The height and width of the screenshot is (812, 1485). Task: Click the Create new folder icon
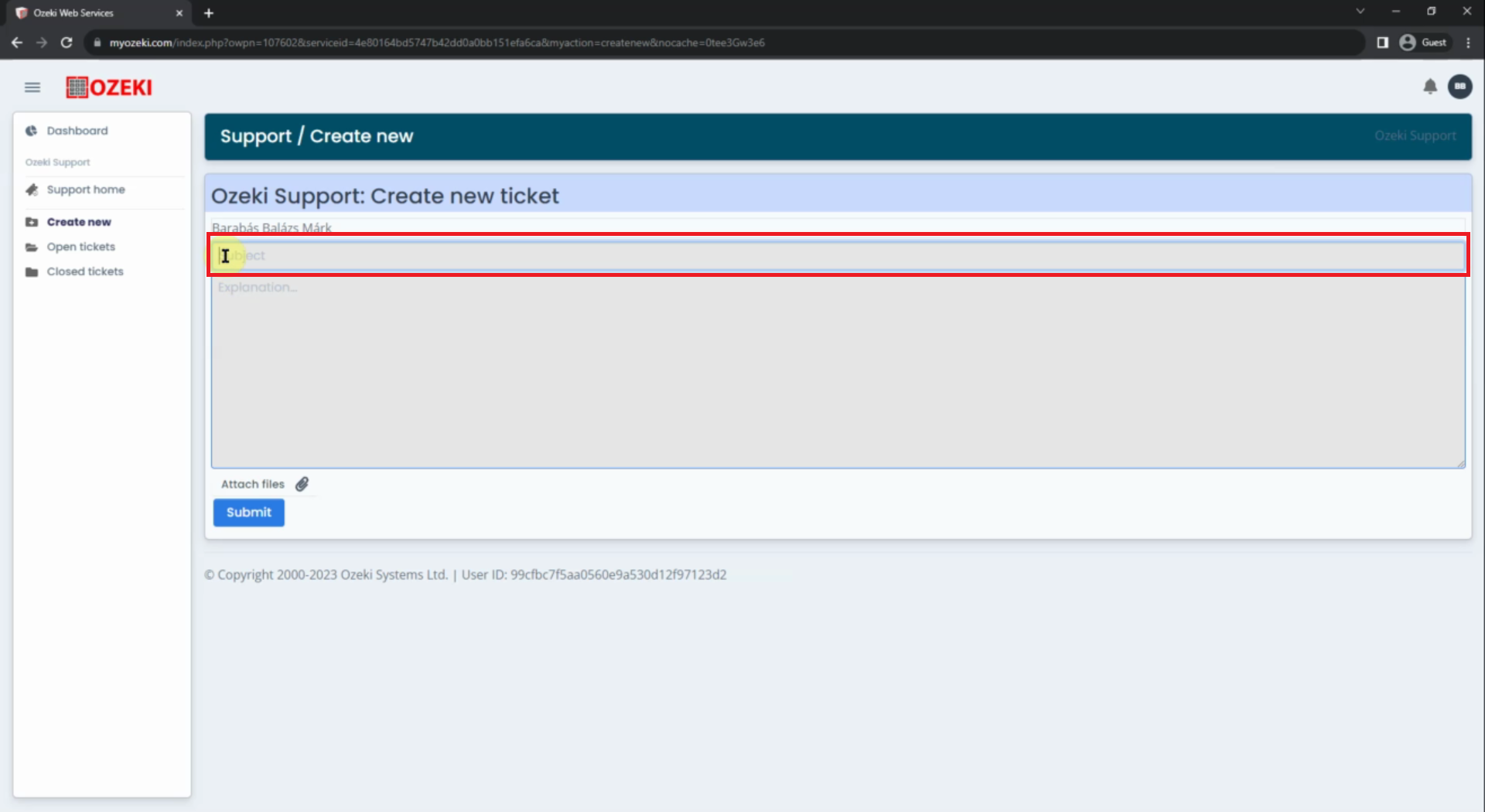click(32, 222)
